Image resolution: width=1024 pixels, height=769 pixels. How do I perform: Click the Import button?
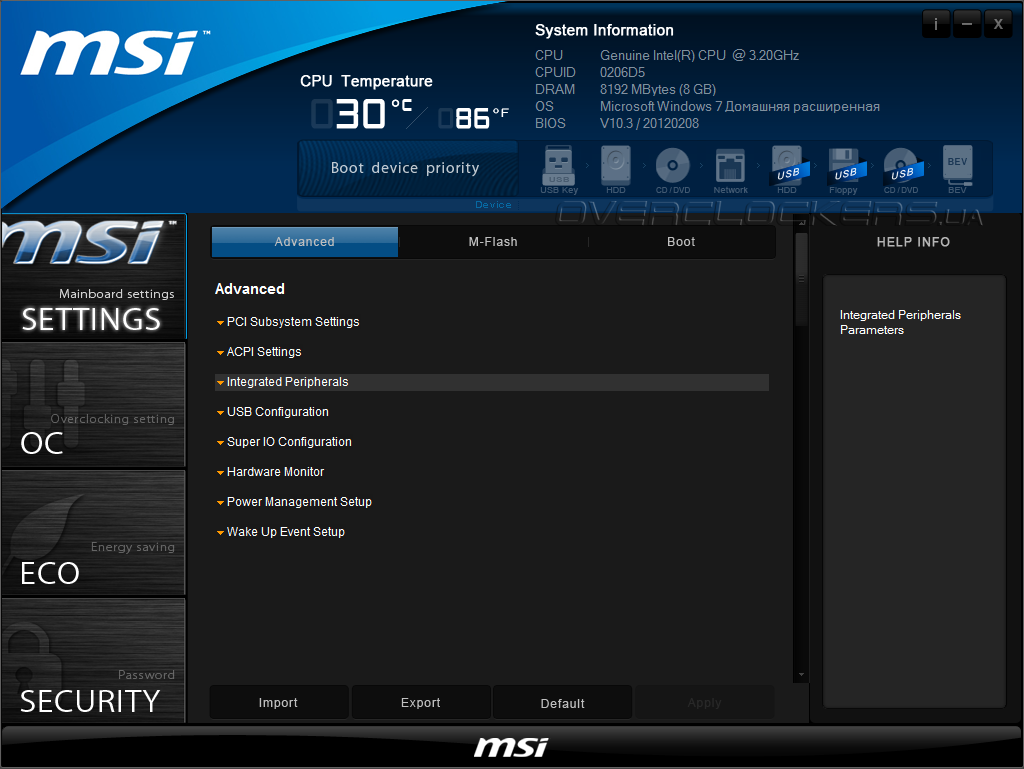[278, 702]
